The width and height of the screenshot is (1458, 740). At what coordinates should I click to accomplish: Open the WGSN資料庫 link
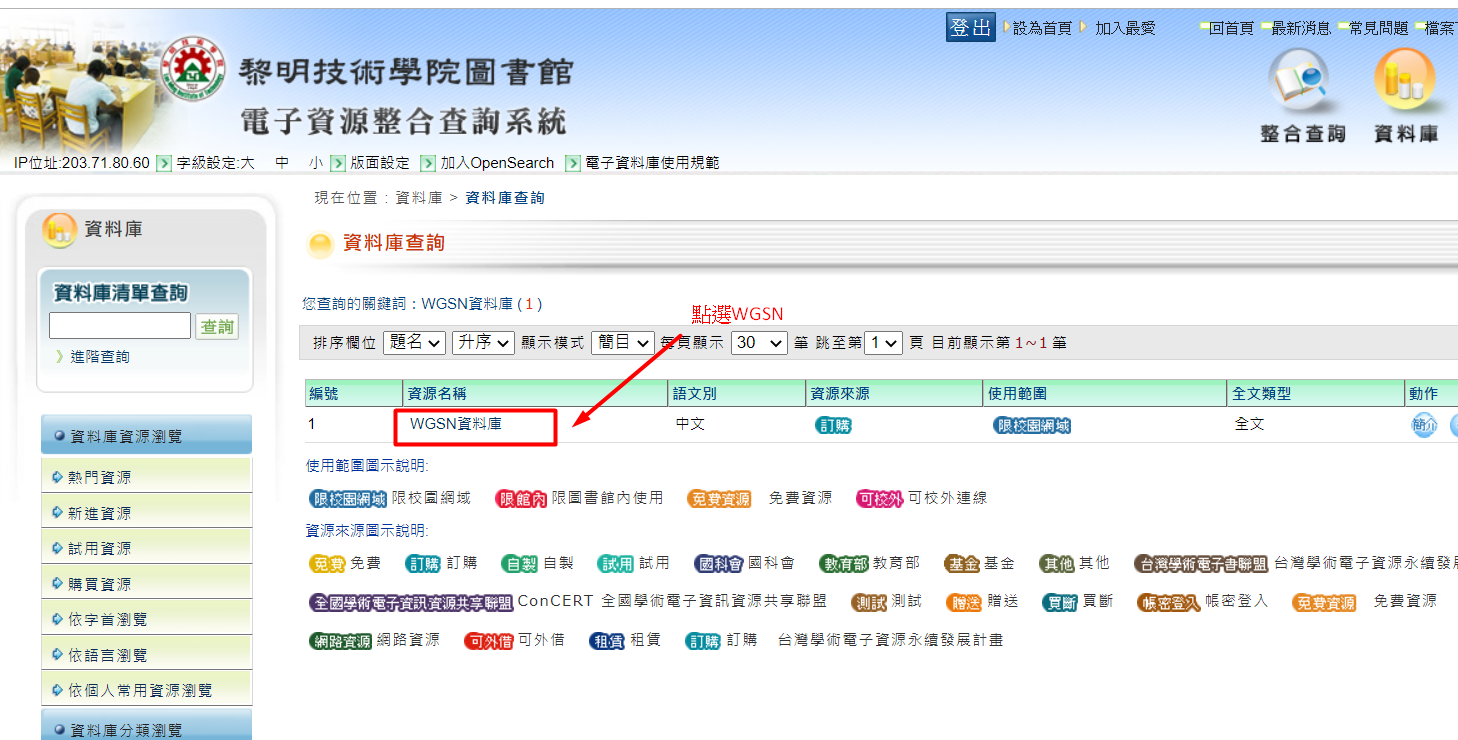click(x=456, y=424)
